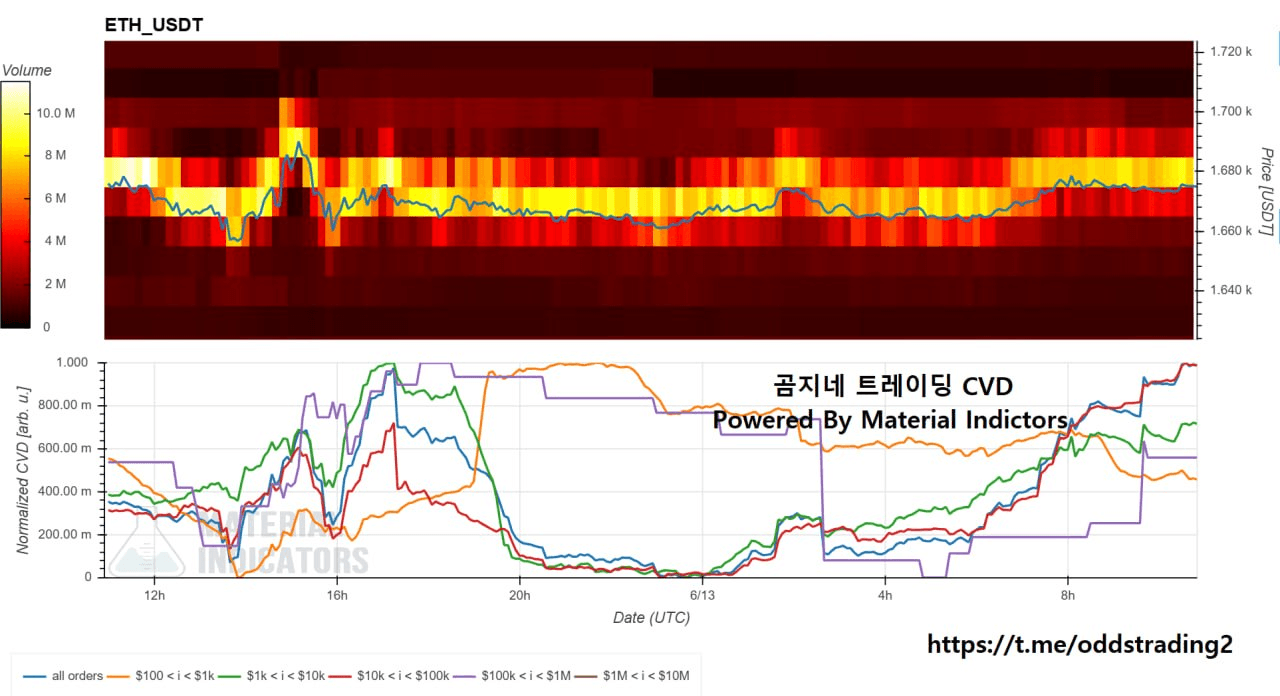The image size is (1280, 696).
Task: Click the purple line glyph in legend
Action: pos(465,676)
